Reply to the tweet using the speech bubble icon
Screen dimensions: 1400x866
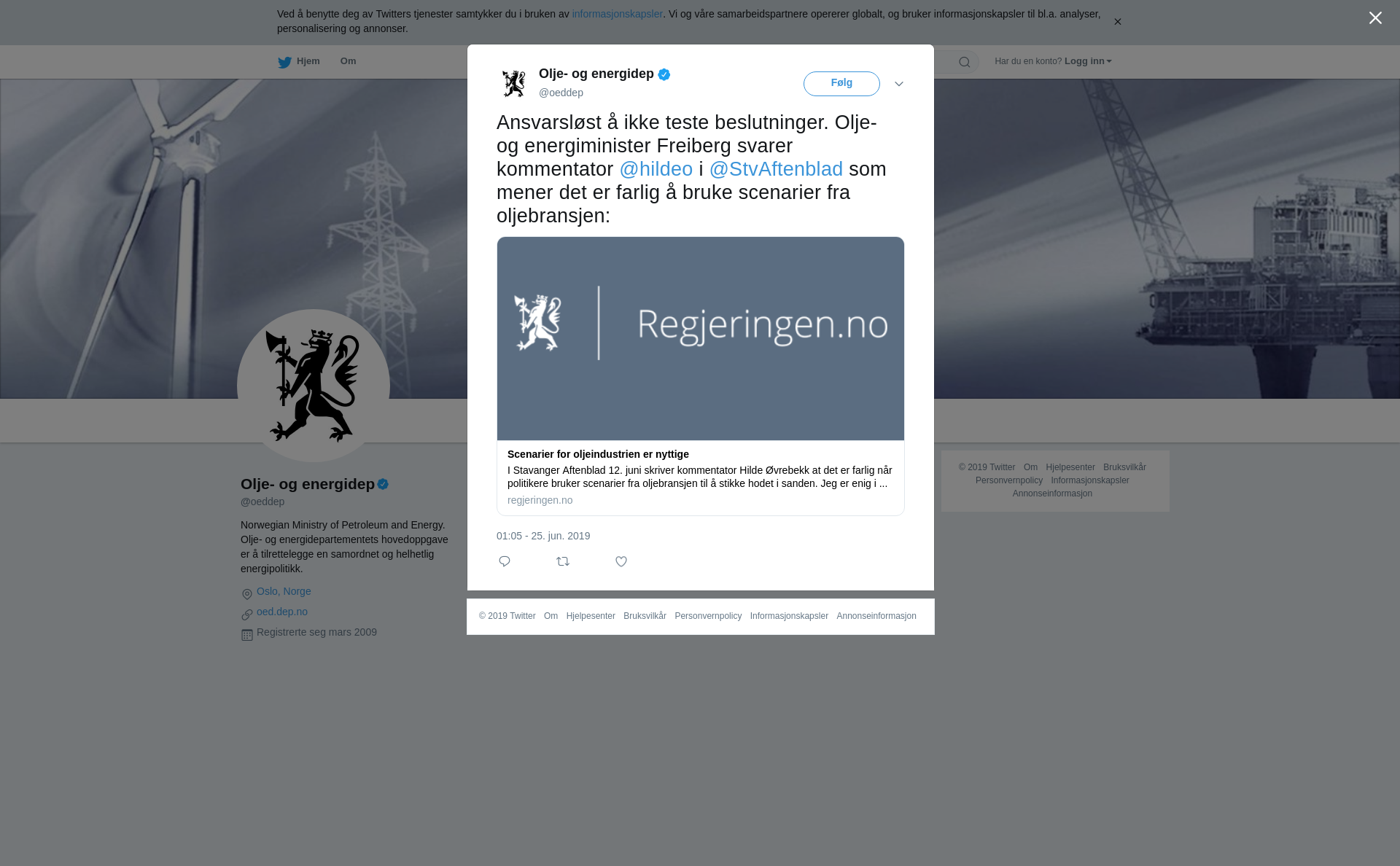click(505, 561)
